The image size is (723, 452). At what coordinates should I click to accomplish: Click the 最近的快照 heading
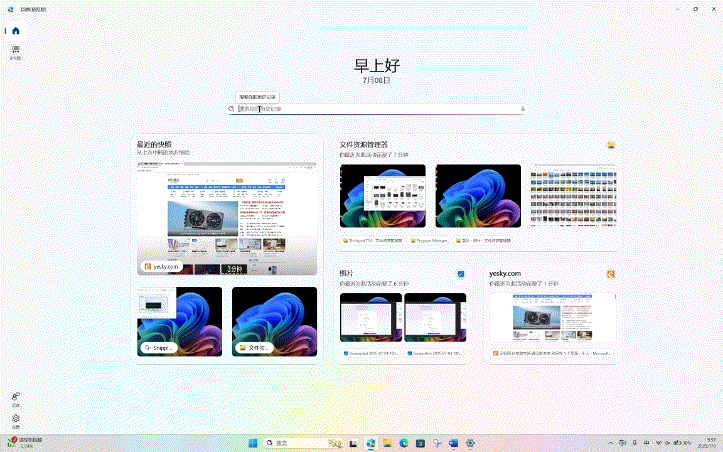154,144
